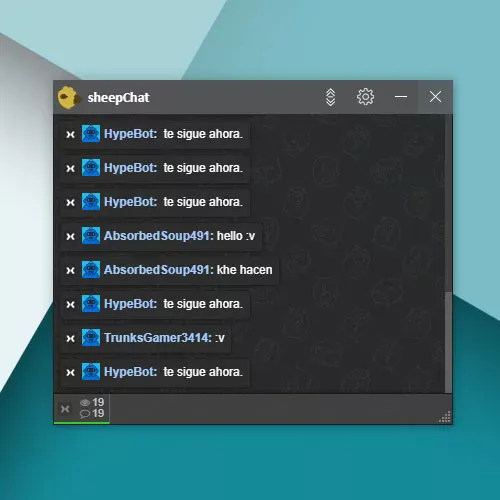The image size is (500, 500).
Task: Click HypeBot name in second message
Action: (x=130, y=168)
